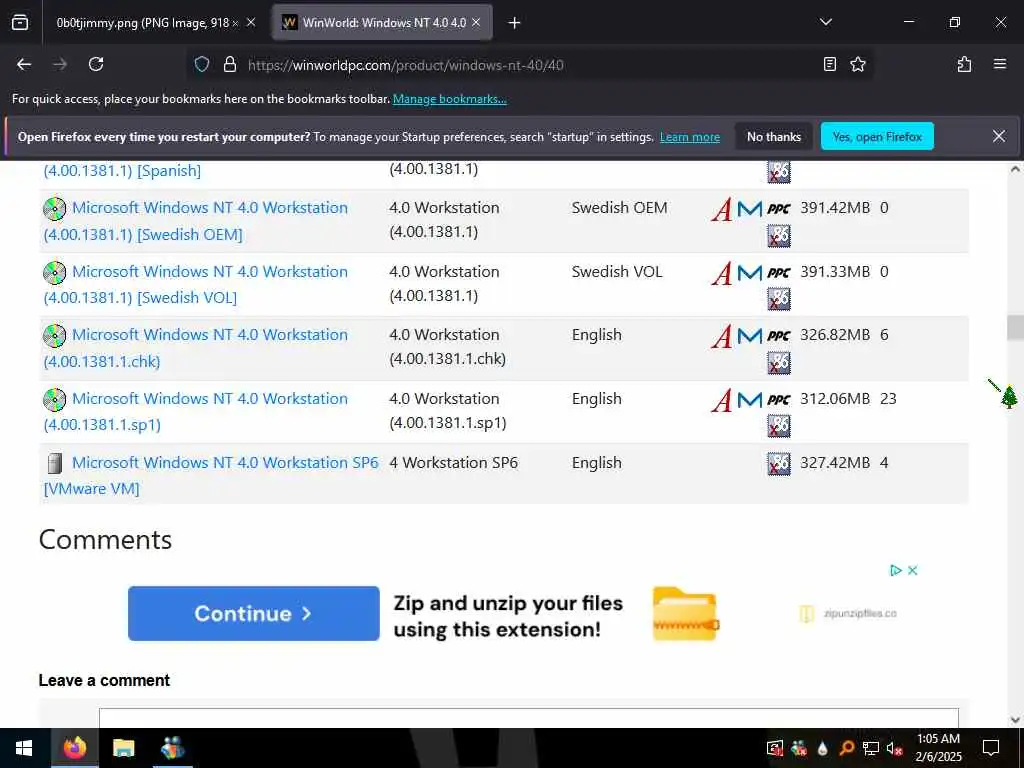Image resolution: width=1024 pixels, height=768 pixels.
Task: Open Windows NT 4.0 Workstation Swedish VOL link
Action: [x=196, y=285]
